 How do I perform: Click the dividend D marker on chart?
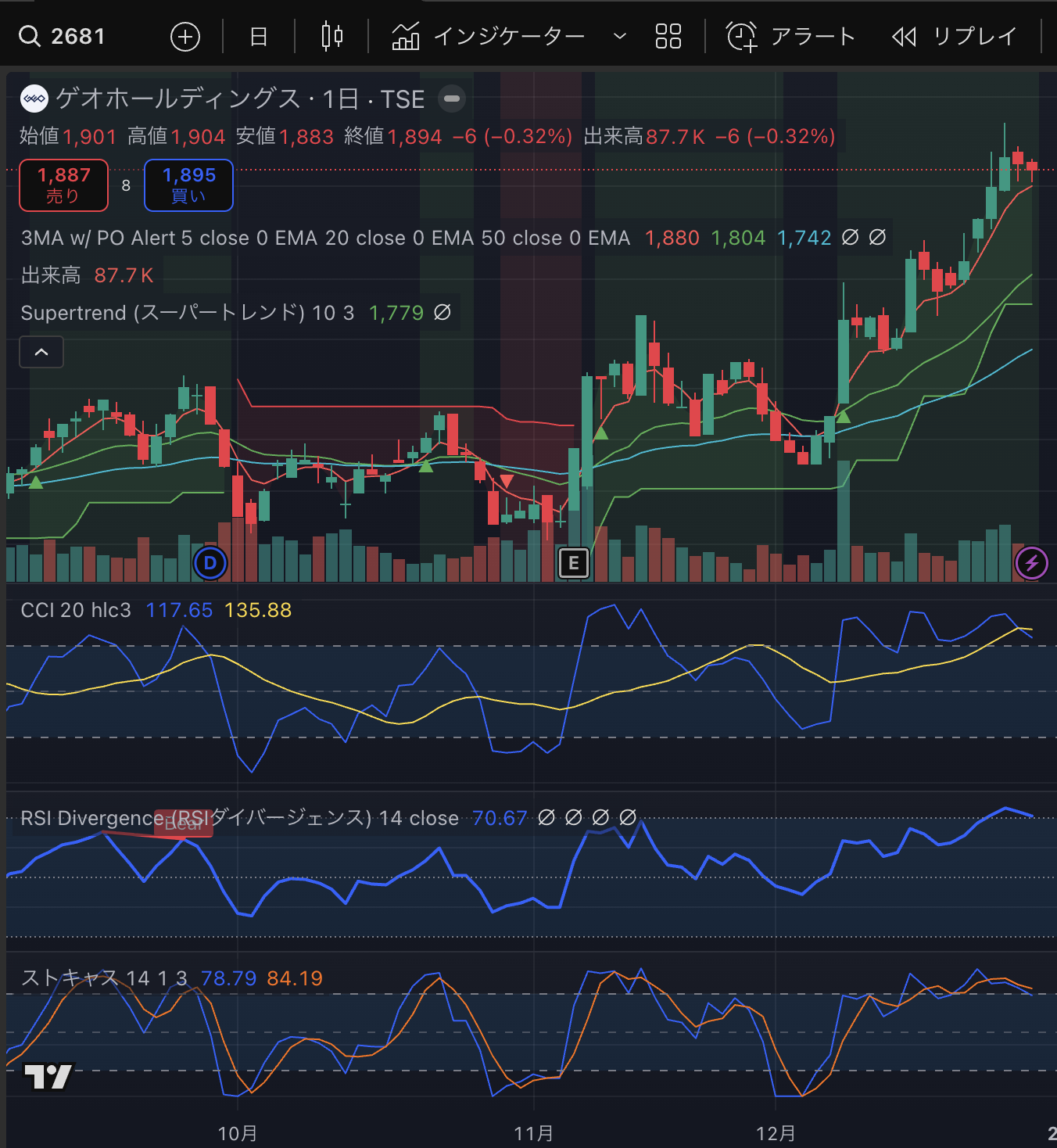(x=210, y=563)
